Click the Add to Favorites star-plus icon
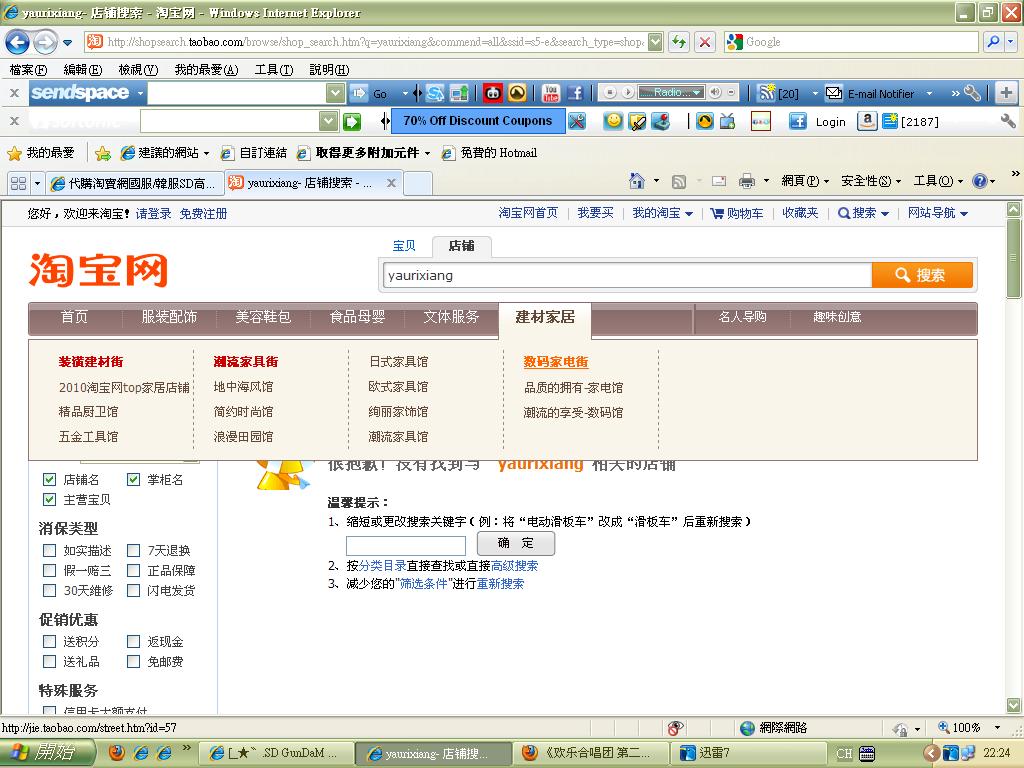The height and width of the screenshot is (768, 1024). (103, 153)
